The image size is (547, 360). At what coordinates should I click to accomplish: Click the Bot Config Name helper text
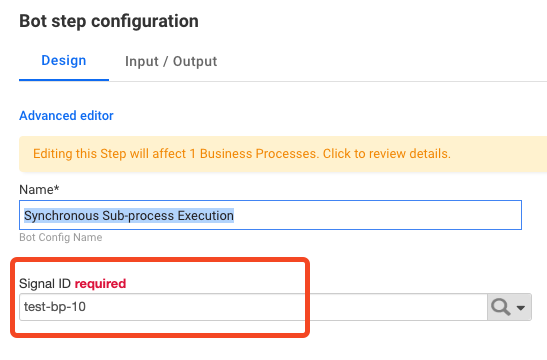coord(61,238)
